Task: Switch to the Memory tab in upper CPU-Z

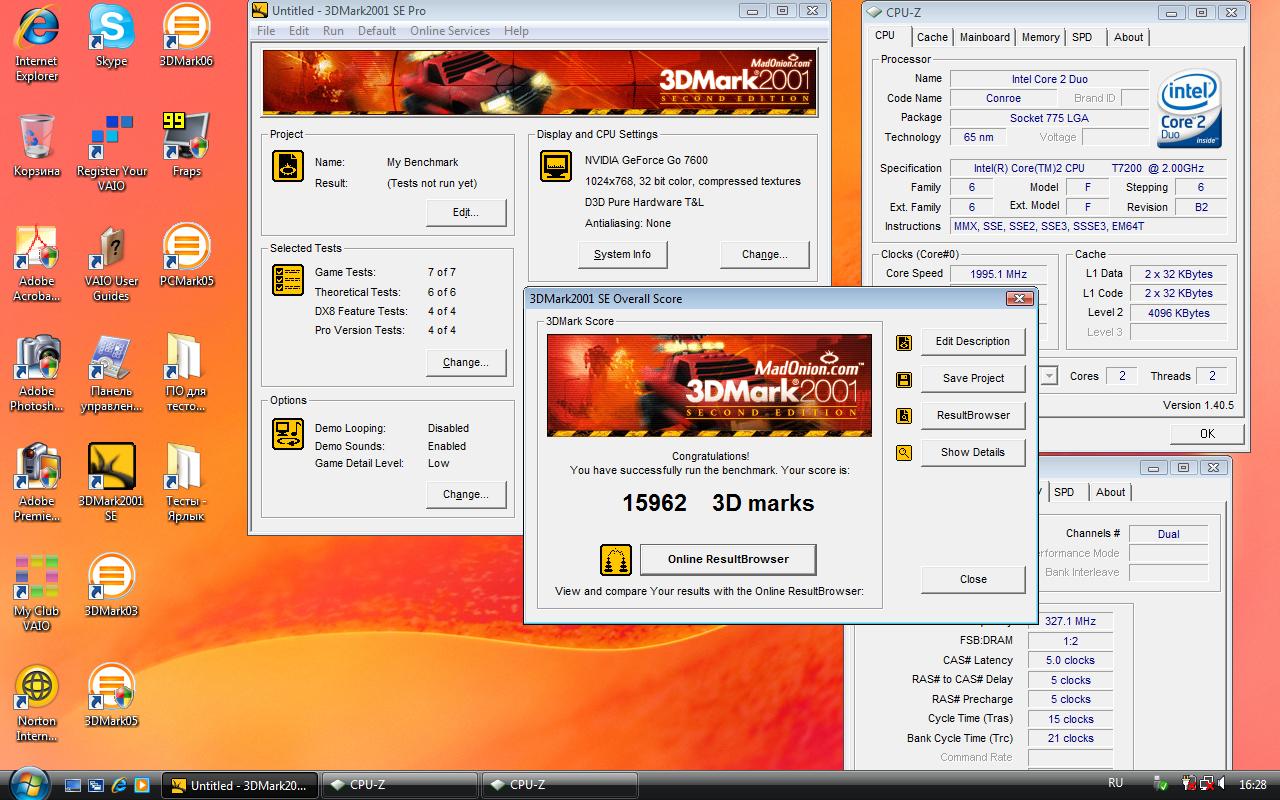Action: pos(1040,37)
